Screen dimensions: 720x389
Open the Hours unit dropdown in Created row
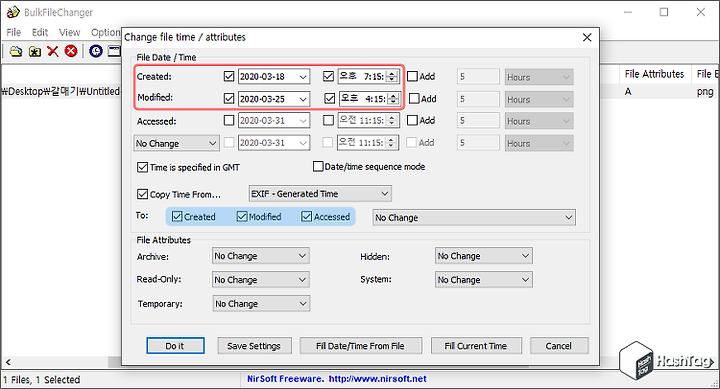pyautogui.click(x=539, y=77)
